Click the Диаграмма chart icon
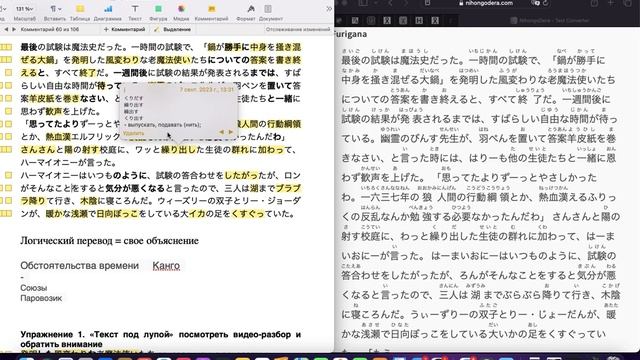 click(108, 9)
